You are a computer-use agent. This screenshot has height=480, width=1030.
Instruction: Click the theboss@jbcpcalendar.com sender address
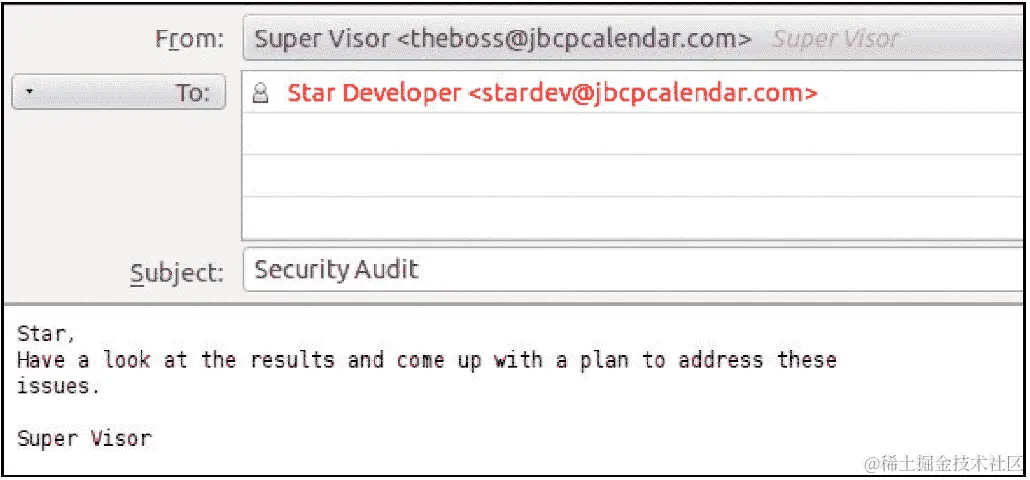click(575, 39)
